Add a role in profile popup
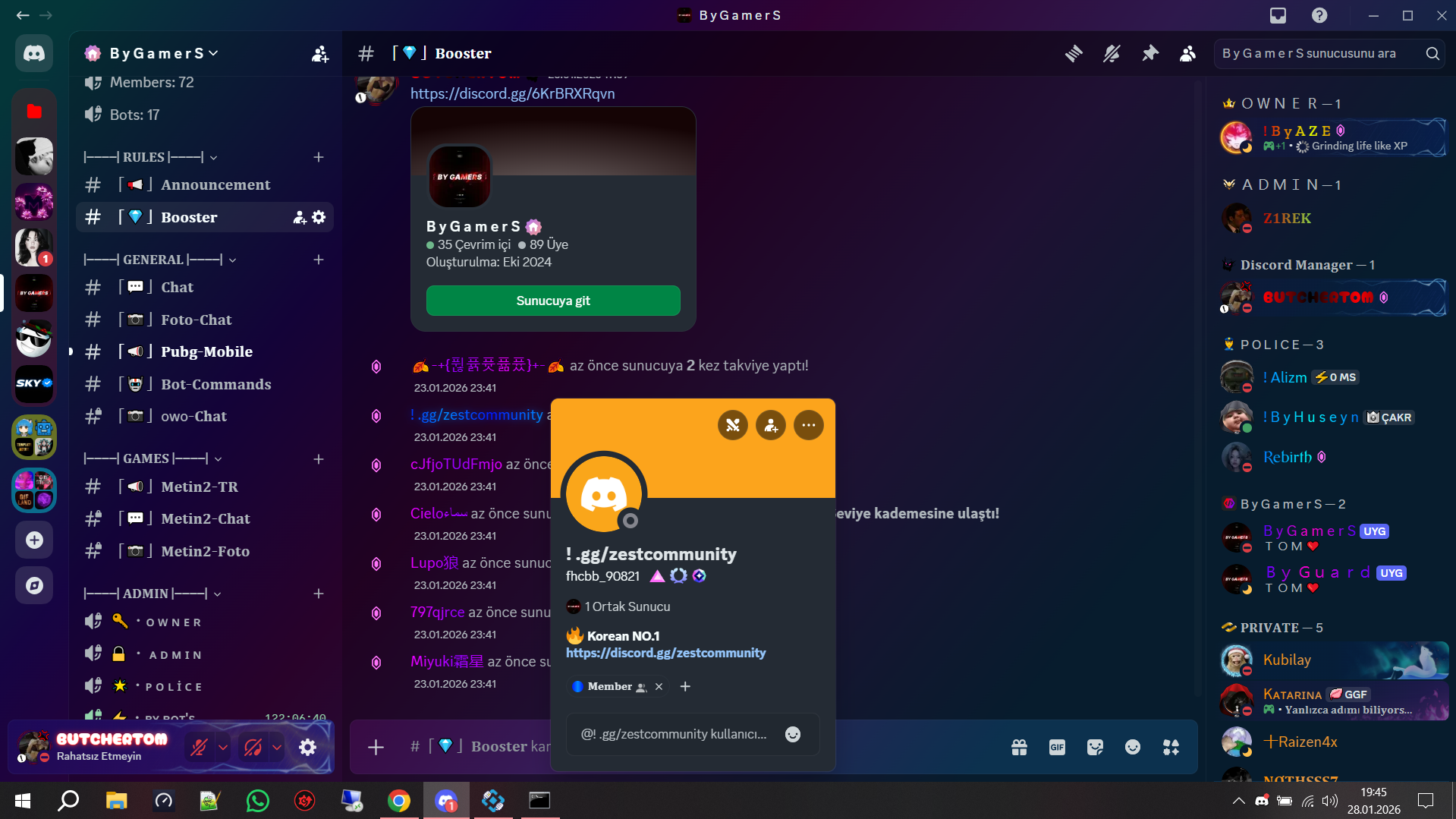The height and width of the screenshot is (819, 1456). pyautogui.click(x=685, y=687)
